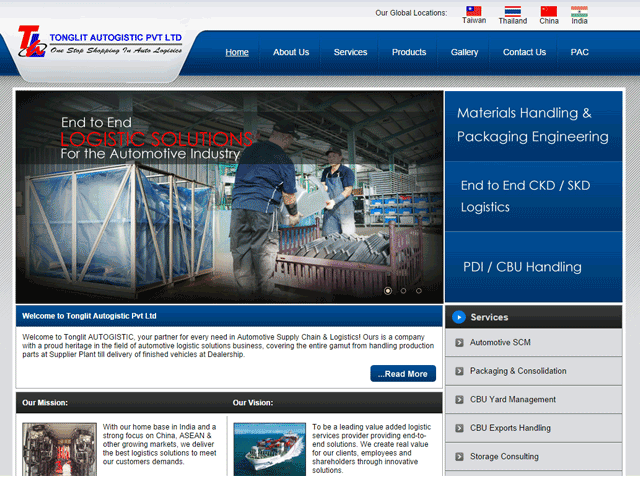Select the first slideshow indicator dot

388,291
